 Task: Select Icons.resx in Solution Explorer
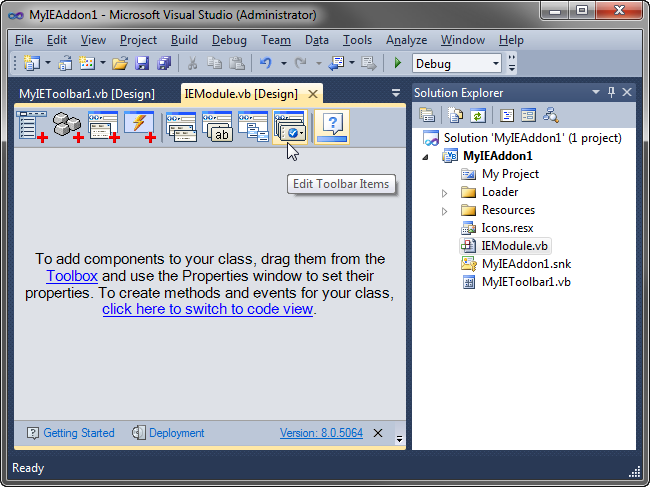coord(507,228)
